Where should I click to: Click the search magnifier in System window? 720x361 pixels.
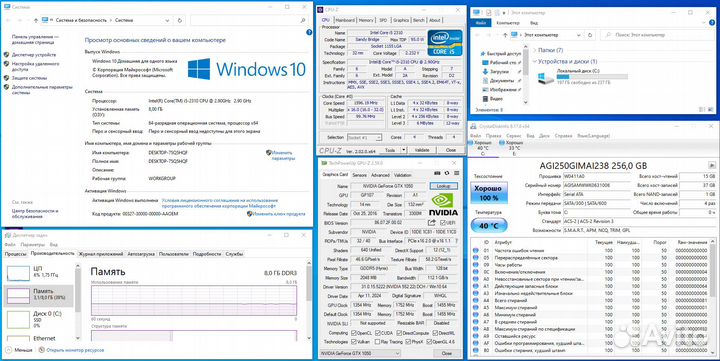click(x=303, y=20)
